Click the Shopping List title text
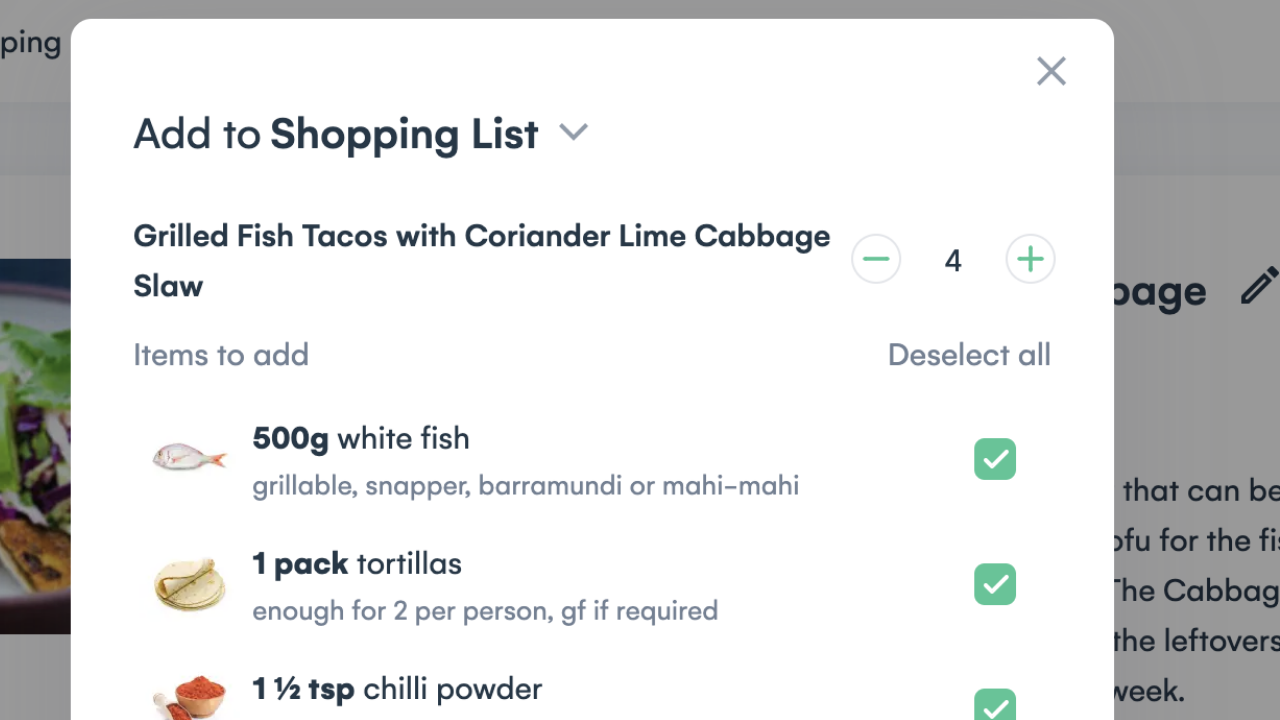1280x720 pixels. click(x=404, y=134)
